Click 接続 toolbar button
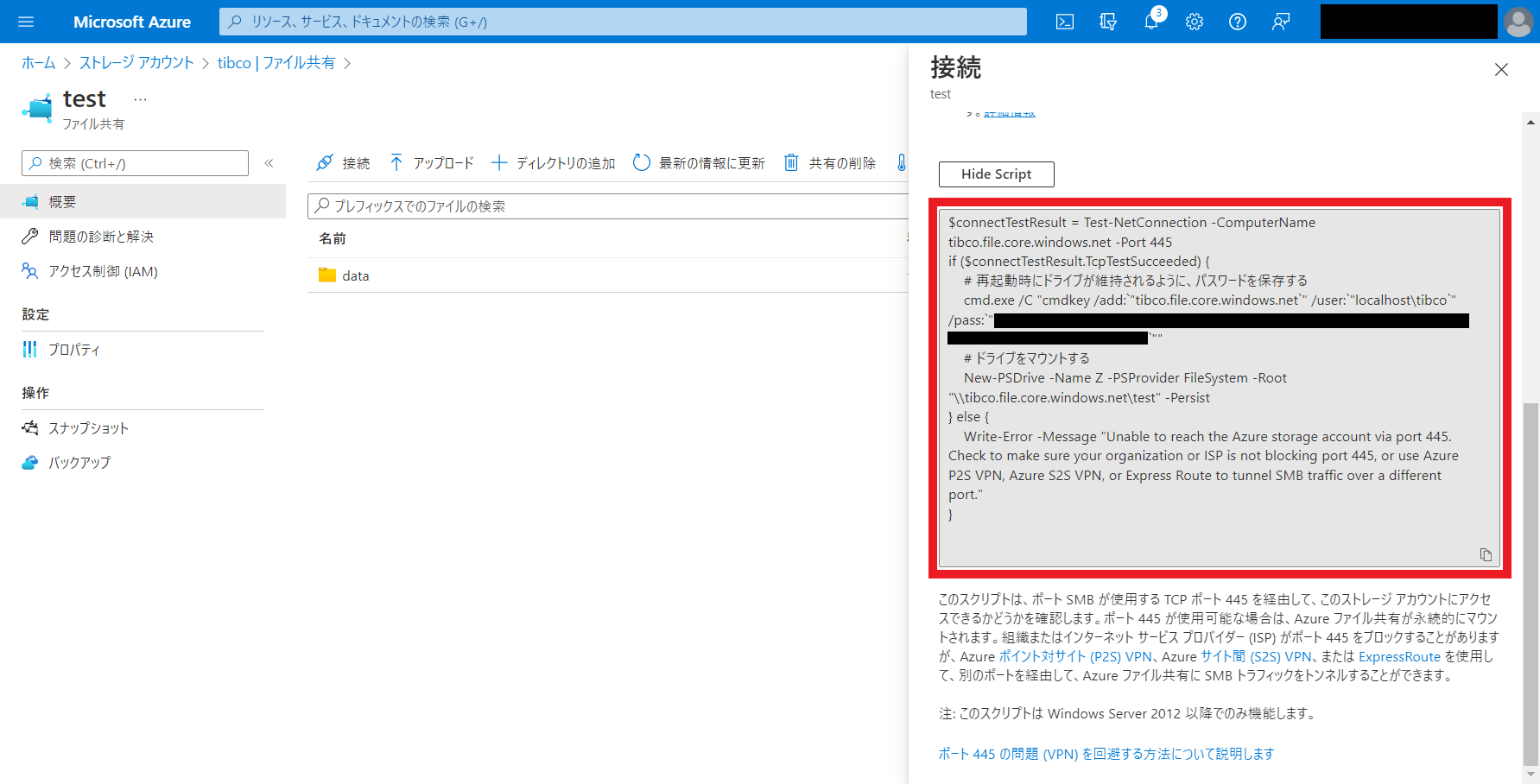Screen dimensions: 1540x784 [343, 163]
